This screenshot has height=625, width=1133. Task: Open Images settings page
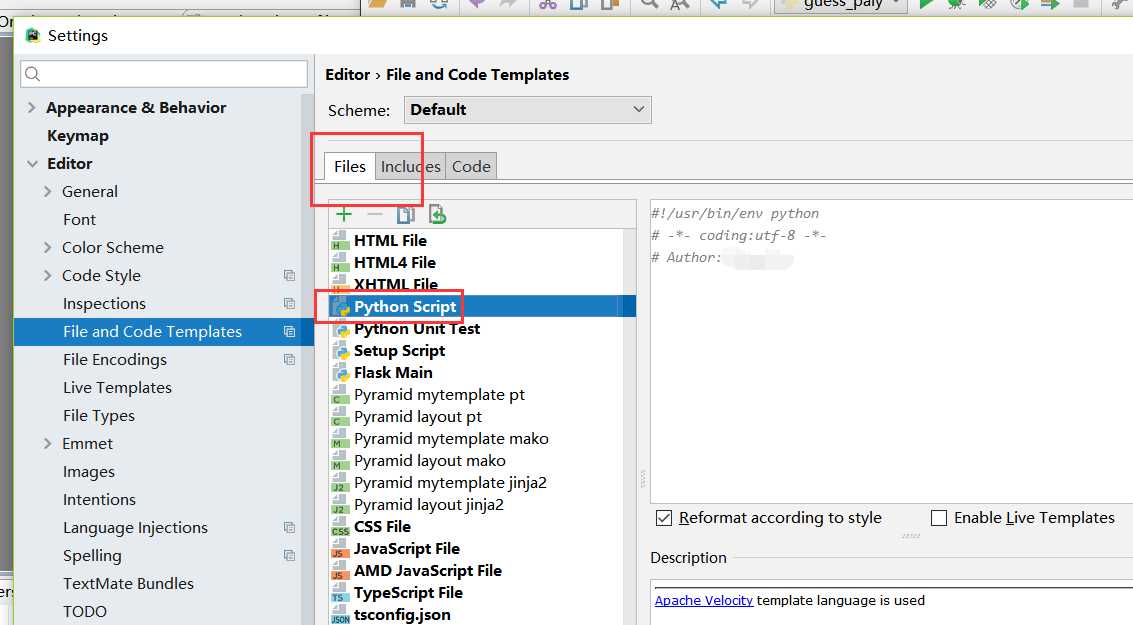[89, 472]
